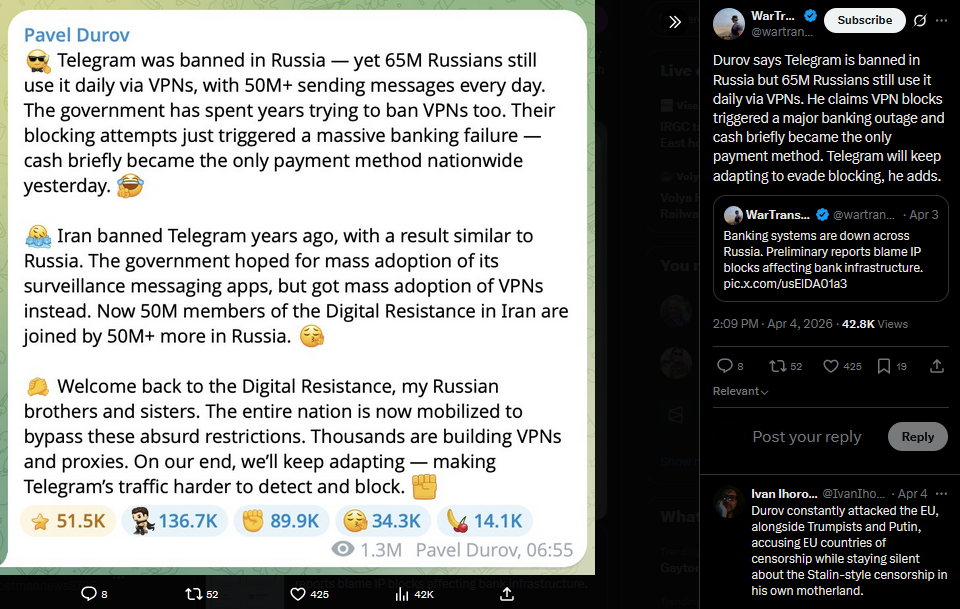Share the post via sidebar upload icon
The image size is (960, 609).
point(937,366)
